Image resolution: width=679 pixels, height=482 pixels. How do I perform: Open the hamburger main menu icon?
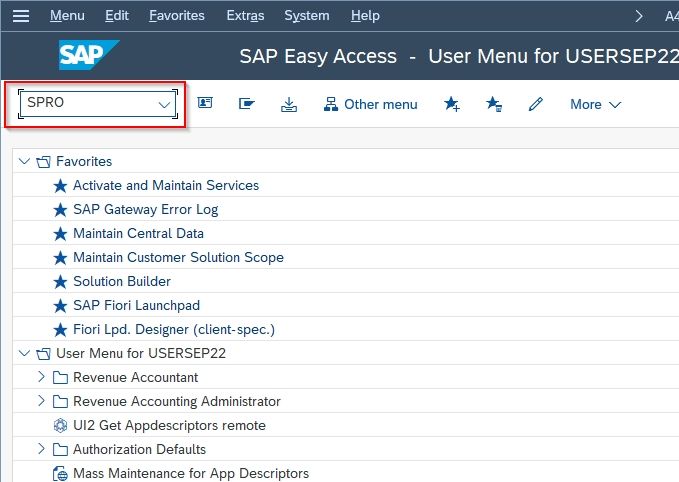(x=21, y=16)
